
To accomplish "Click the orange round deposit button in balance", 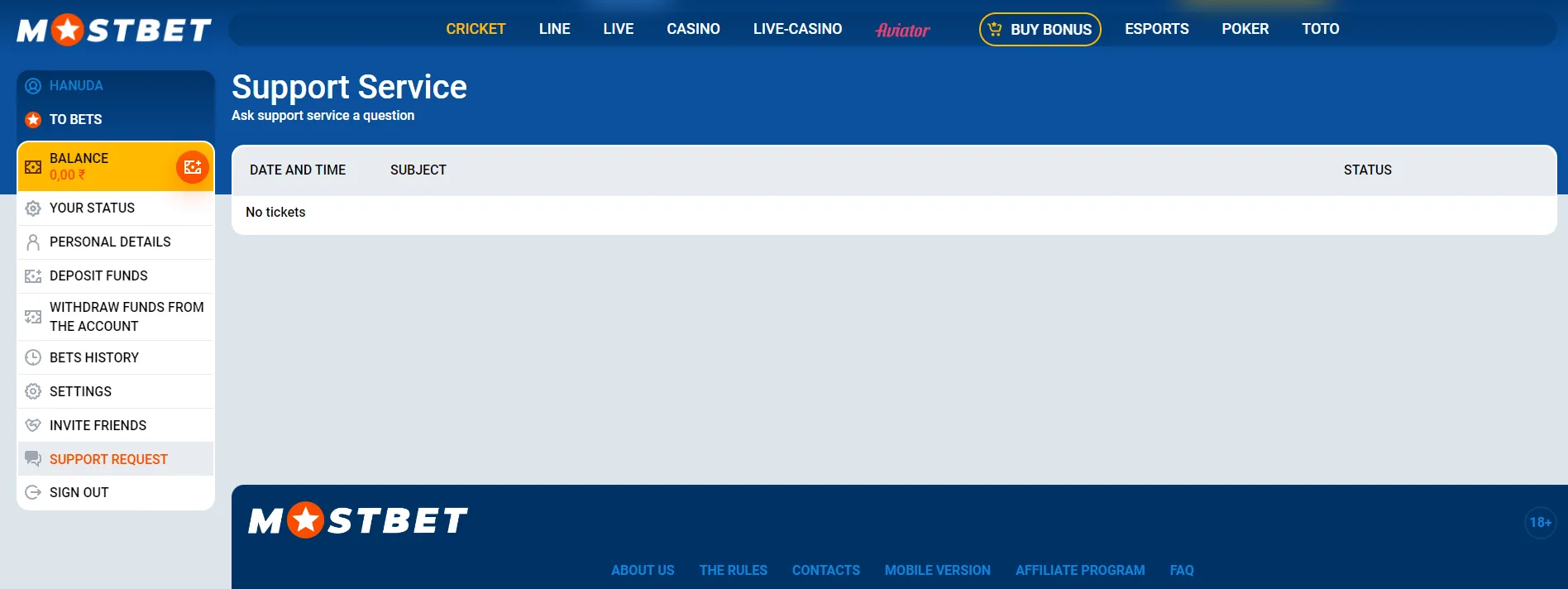I will 193,167.
